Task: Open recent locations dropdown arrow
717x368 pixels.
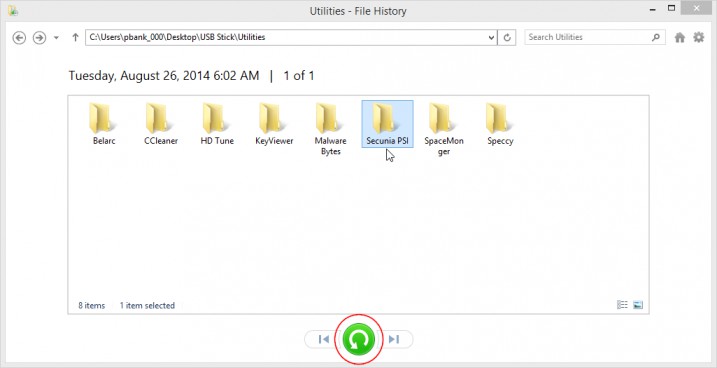Action: click(x=56, y=37)
